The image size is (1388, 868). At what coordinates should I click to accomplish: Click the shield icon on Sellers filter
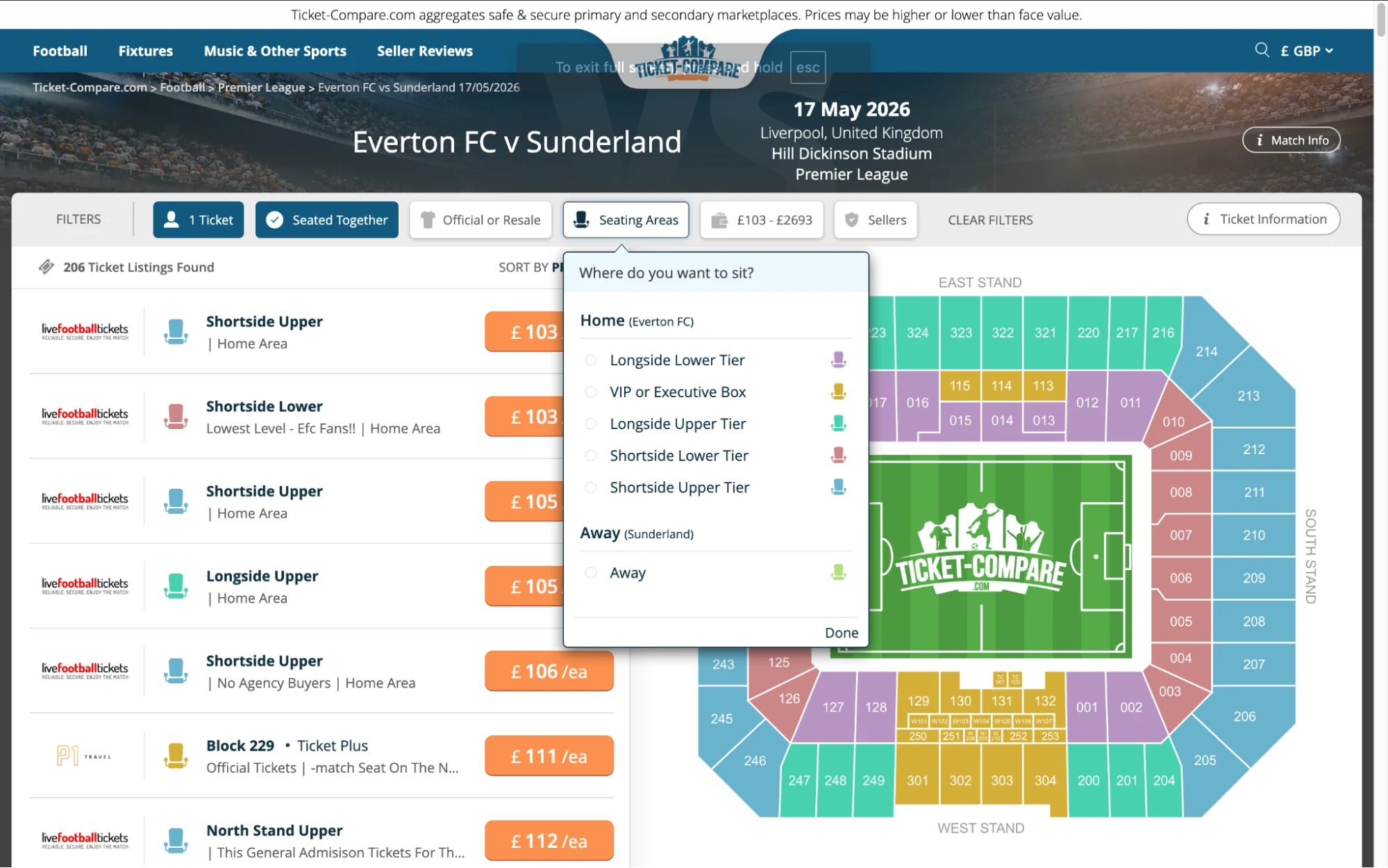click(x=851, y=219)
